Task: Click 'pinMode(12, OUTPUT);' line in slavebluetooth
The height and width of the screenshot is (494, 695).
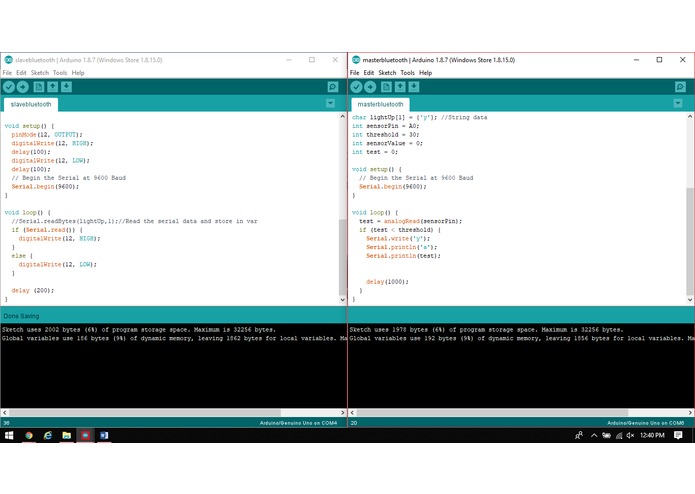Action: [x=47, y=135]
